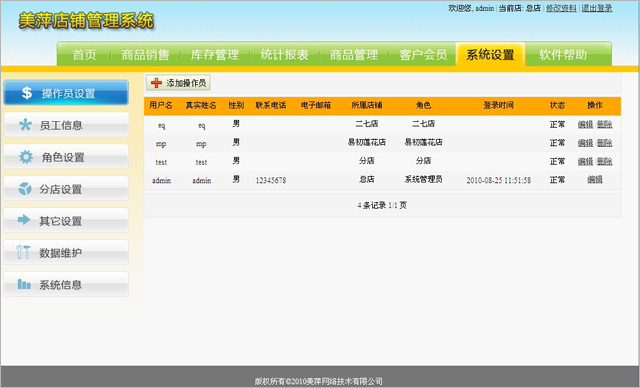640x388 pixels.
Task: Click the 状态 column header
Action: click(557, 106)
